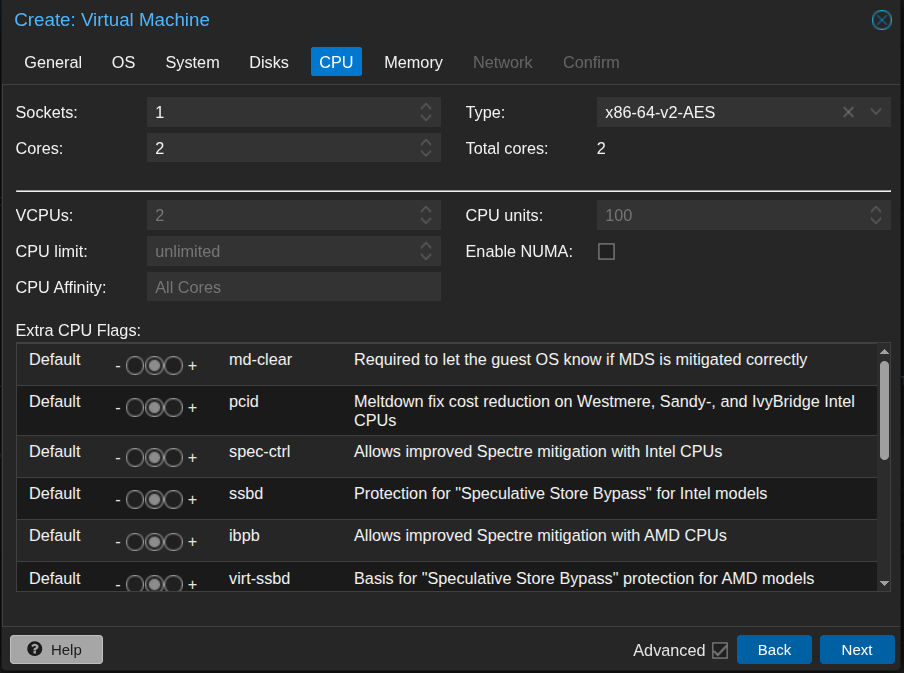Set md-clear flag to on (right radio)
This screenshot has height=673, width=904.
174,366
